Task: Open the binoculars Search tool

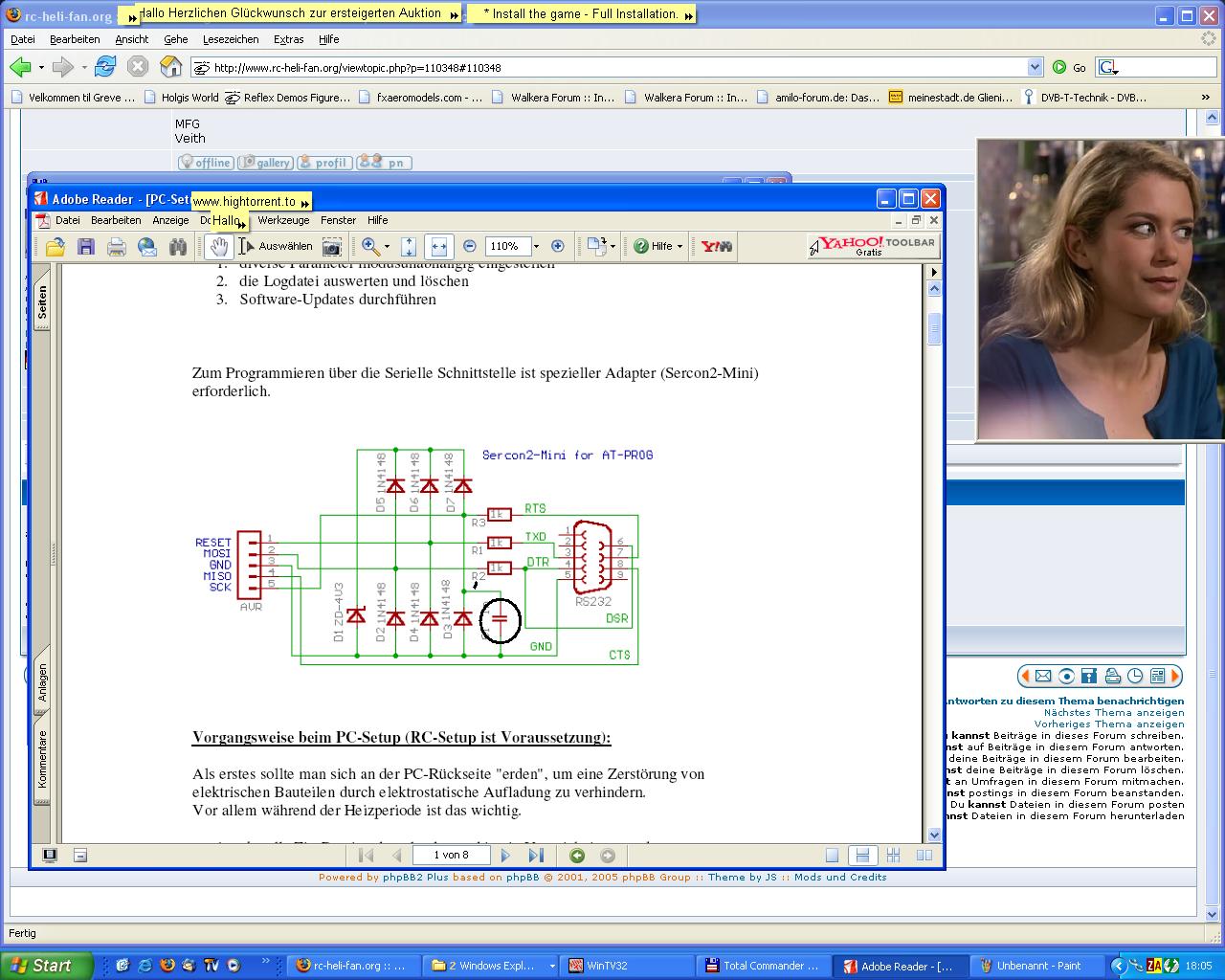Action: (x=178, y=247)
